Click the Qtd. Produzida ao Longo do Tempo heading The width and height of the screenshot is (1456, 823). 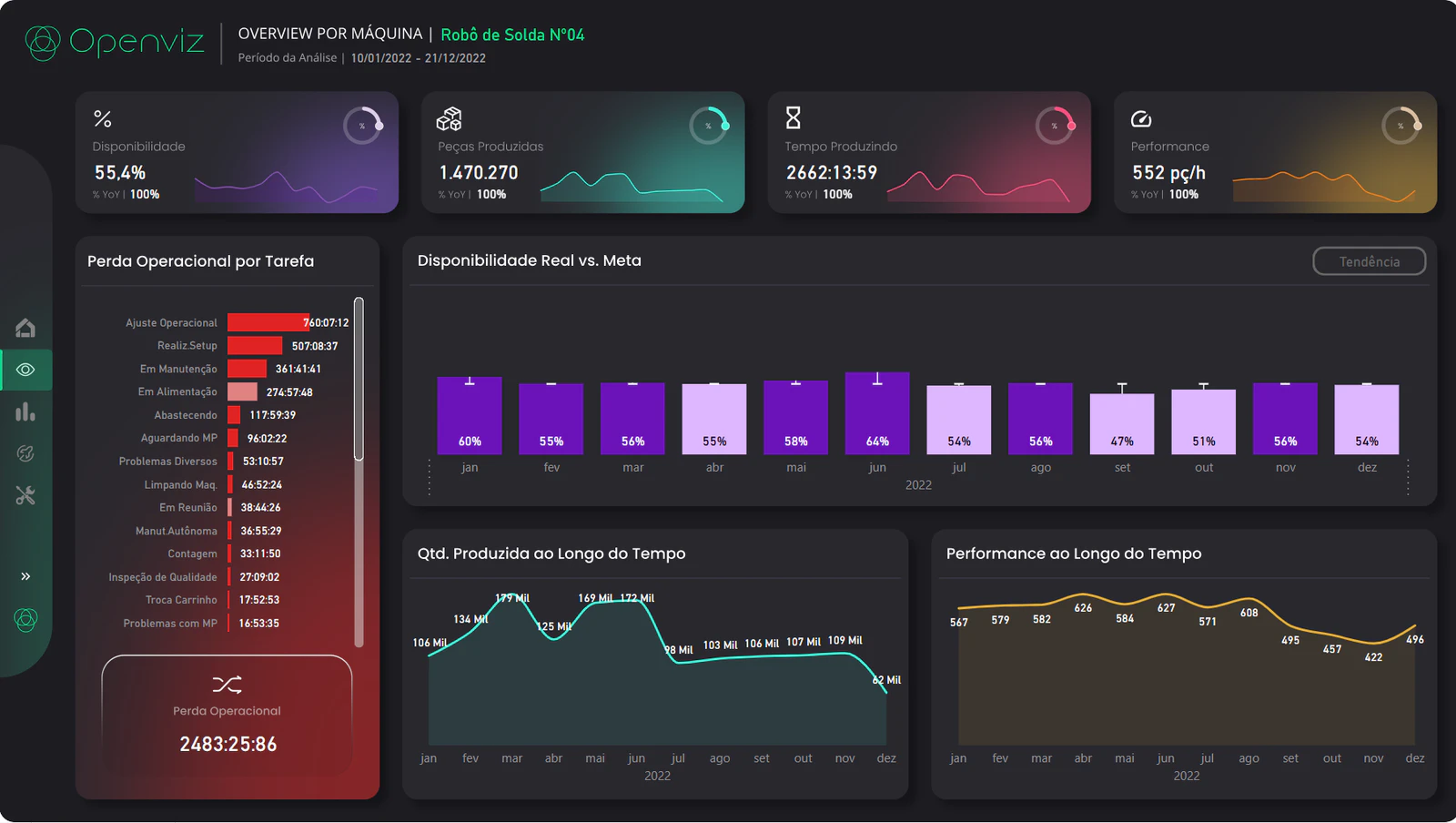pyautogui.click(x=551, y=554)
